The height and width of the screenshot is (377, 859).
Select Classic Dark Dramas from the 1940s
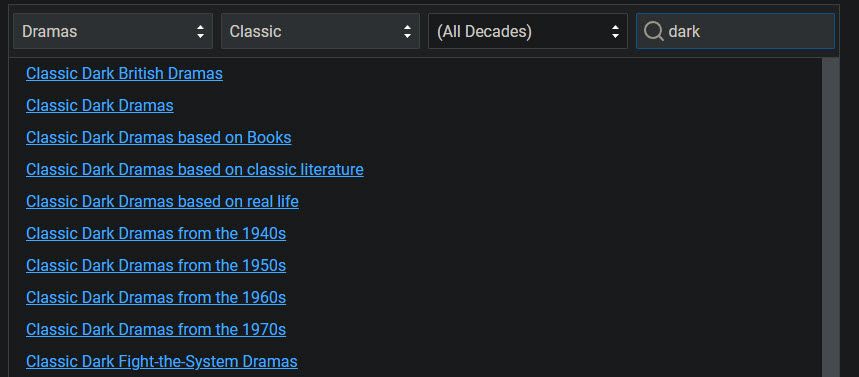(156, 233)
